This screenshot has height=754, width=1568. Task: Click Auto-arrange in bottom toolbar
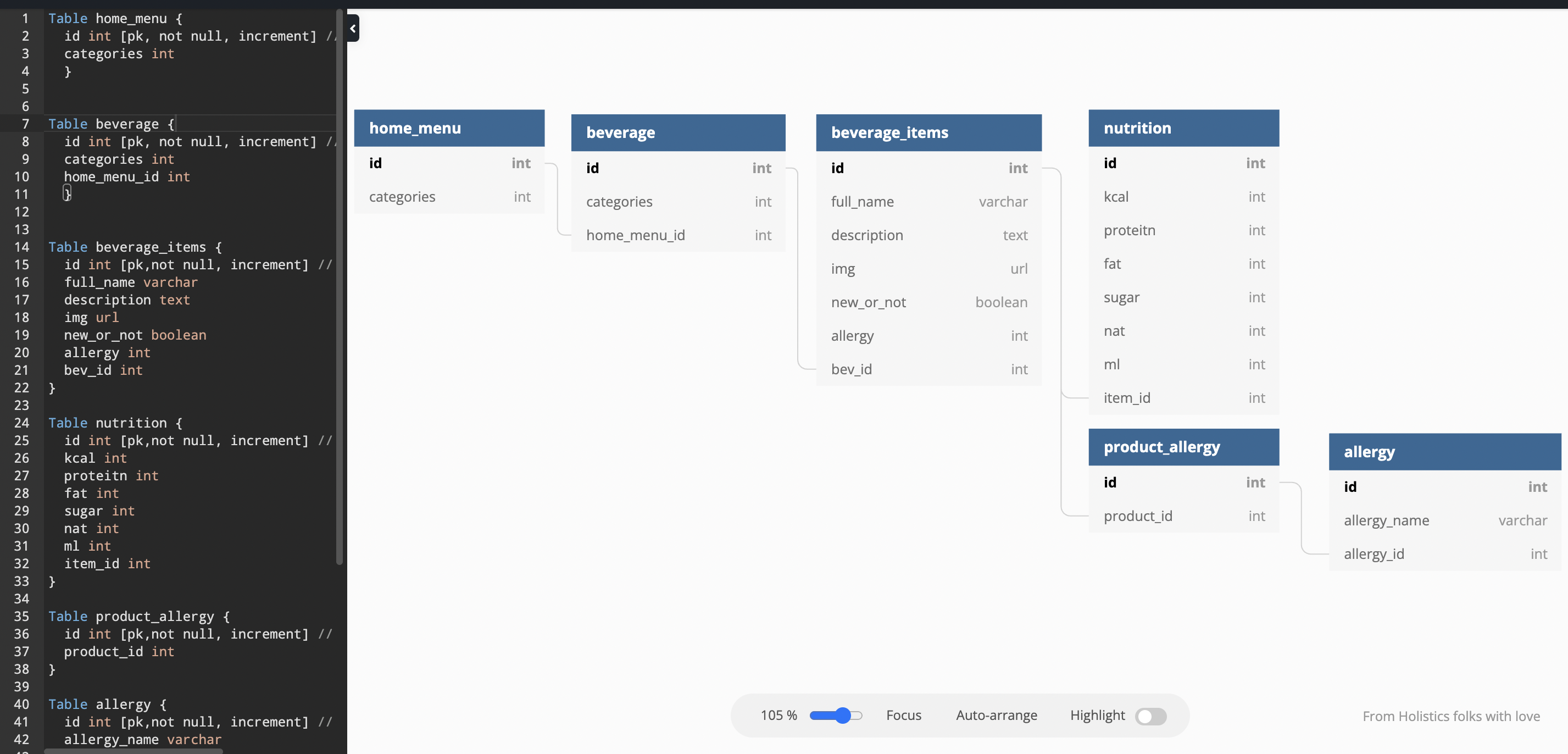point(996,715)
